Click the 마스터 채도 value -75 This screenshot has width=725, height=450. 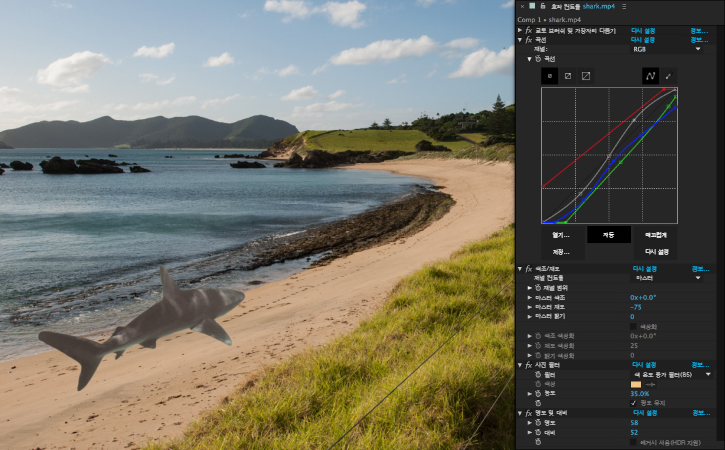(x=636, y=307)
